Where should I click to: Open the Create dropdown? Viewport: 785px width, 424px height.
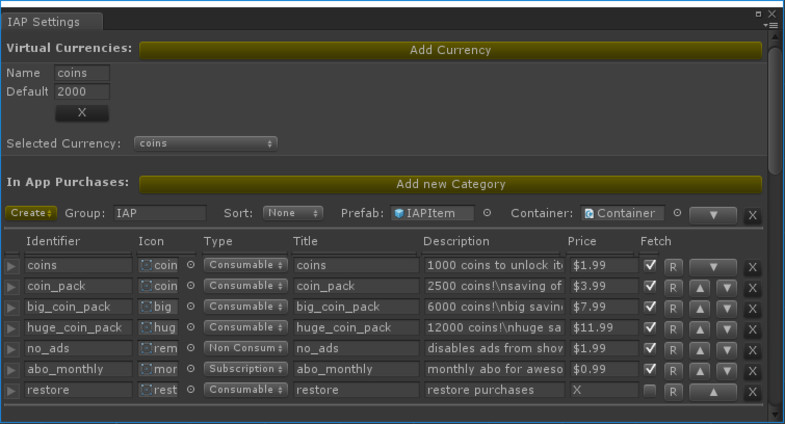(31, 213)
